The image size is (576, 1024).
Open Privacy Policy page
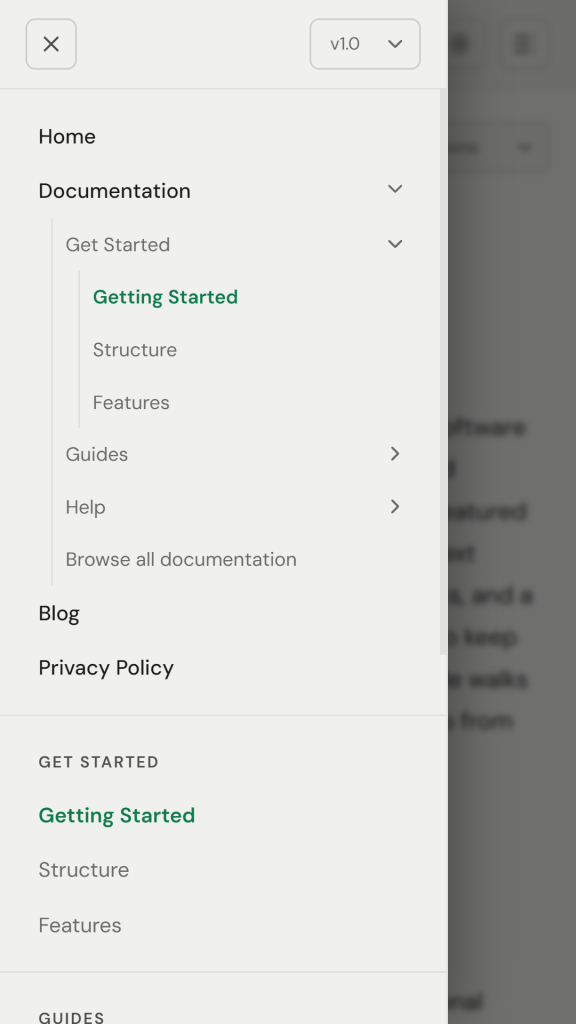106,668
